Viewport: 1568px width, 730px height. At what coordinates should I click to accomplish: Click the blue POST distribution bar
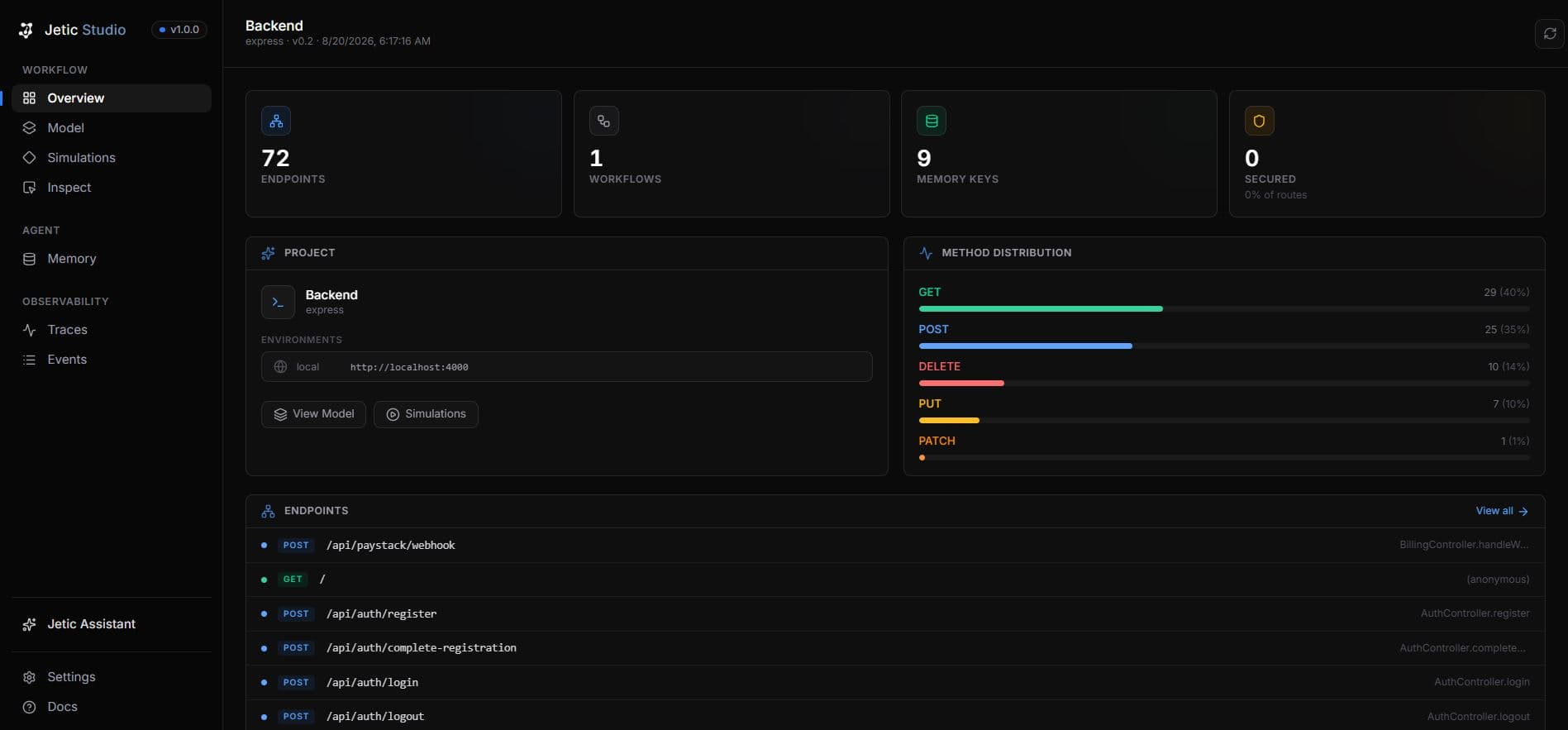point(1025,346)
